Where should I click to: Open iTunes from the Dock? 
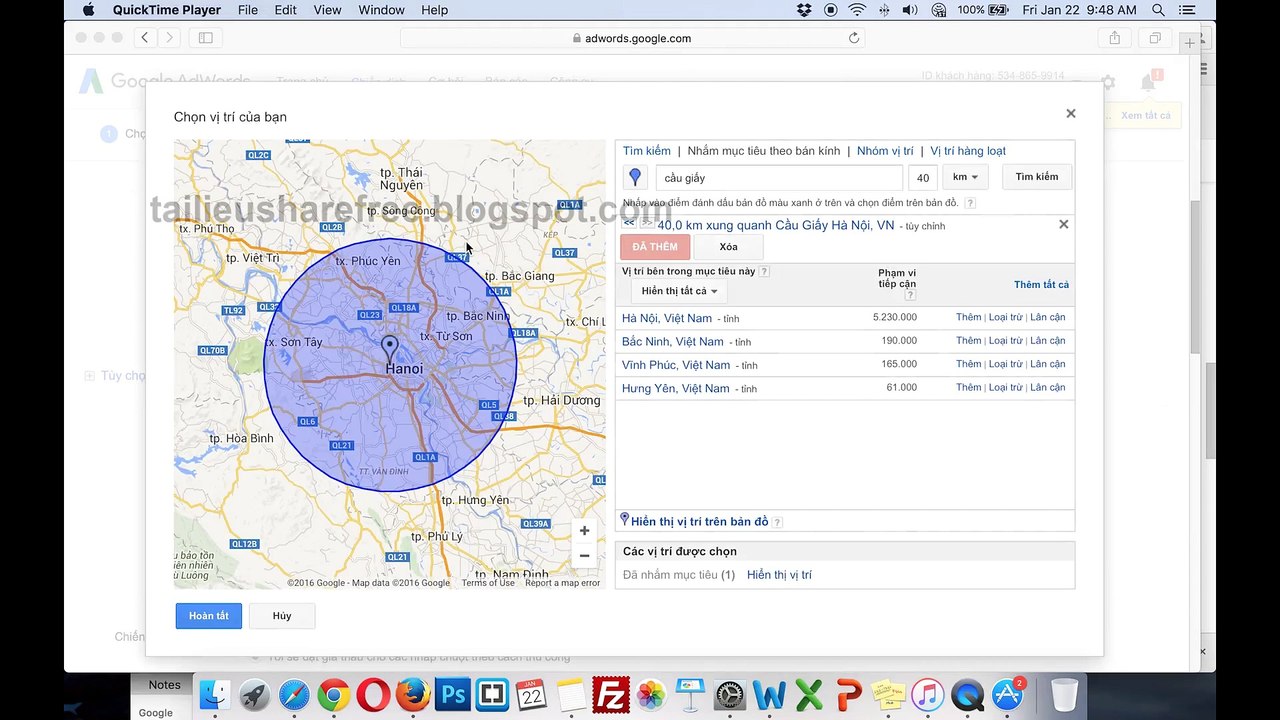928,694
